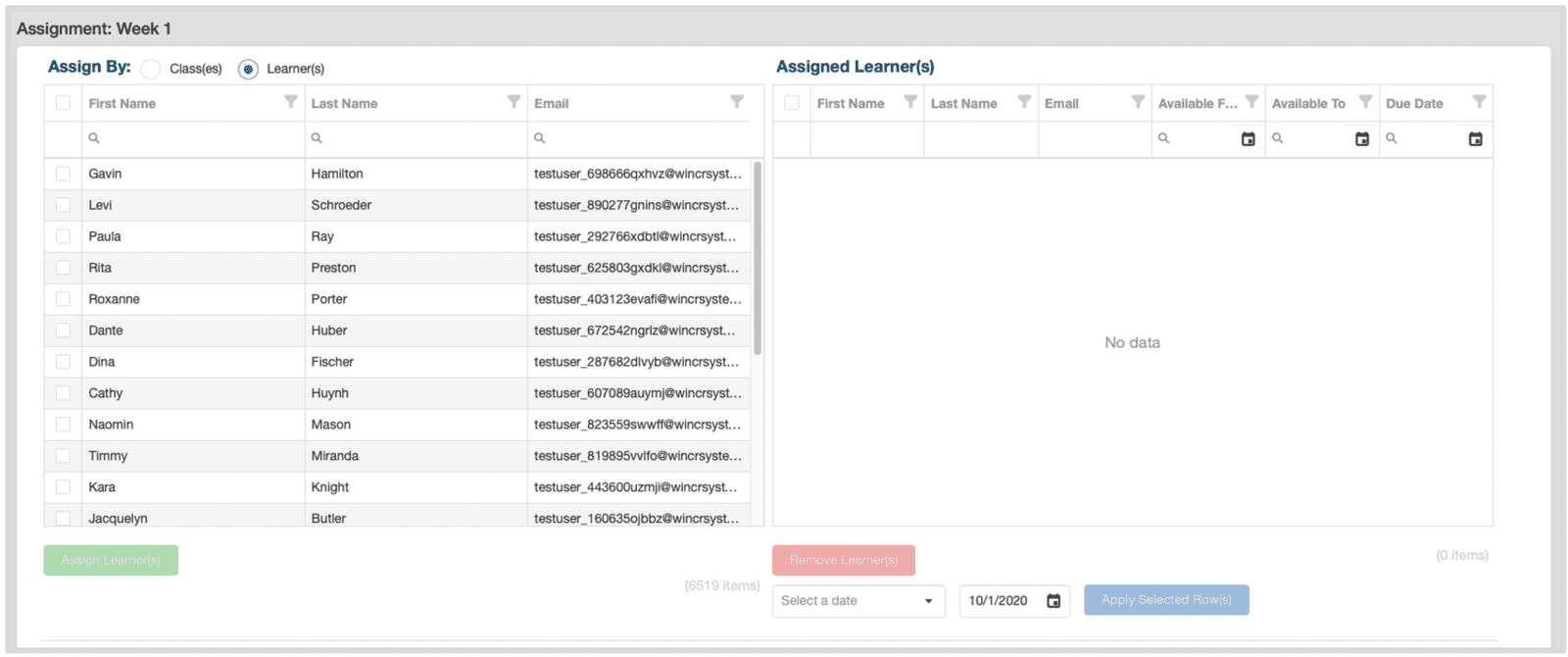Toggle select-all checkbox in Assigned Learners header
Viewport: 1568px width, 657px height.
tap(792, 103)
